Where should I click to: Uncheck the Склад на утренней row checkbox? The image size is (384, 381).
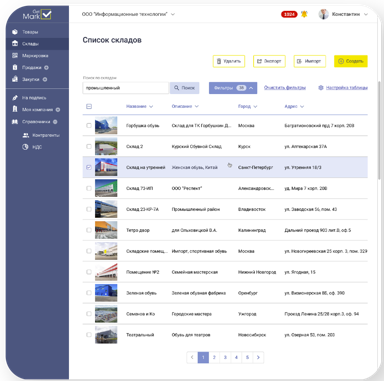coord(89,167)
